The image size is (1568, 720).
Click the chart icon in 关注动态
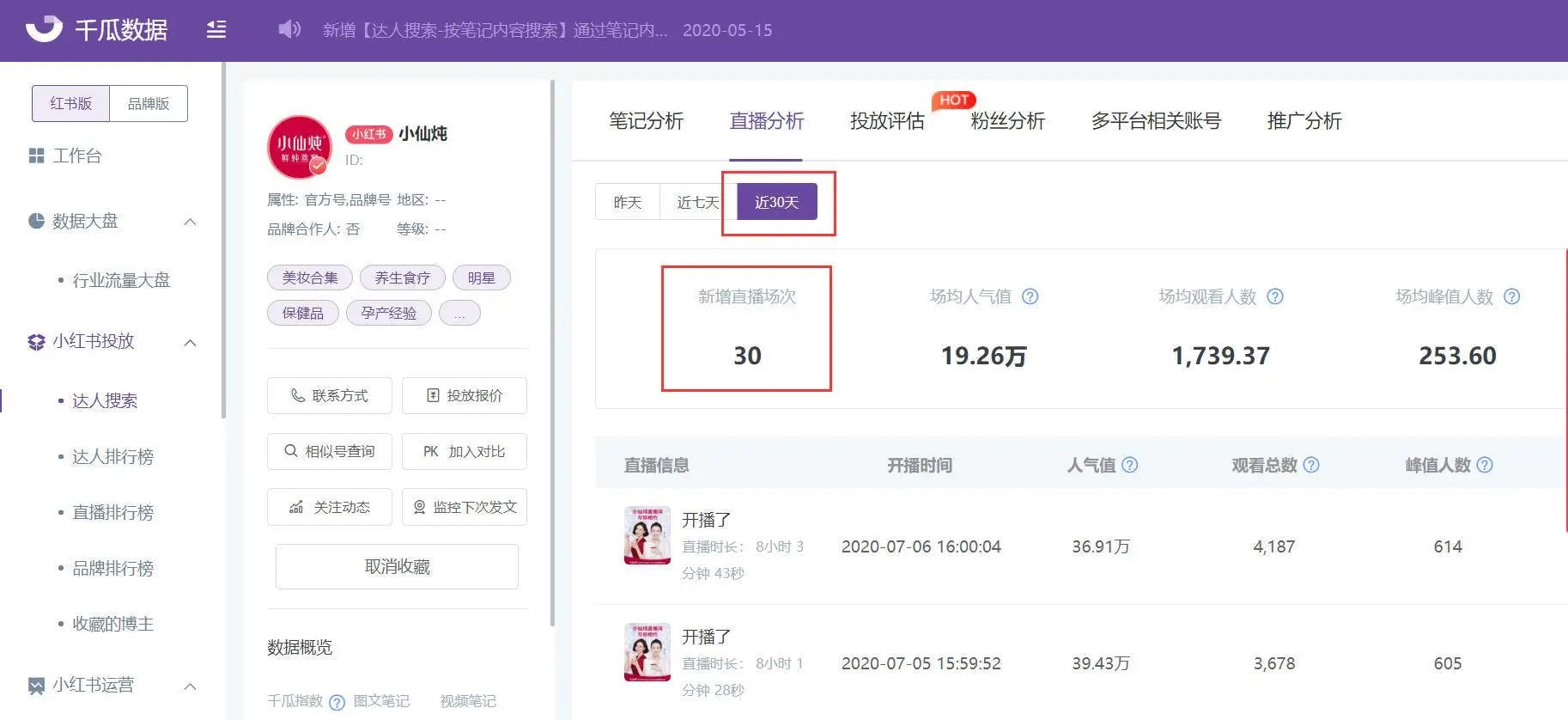point(296,507)
